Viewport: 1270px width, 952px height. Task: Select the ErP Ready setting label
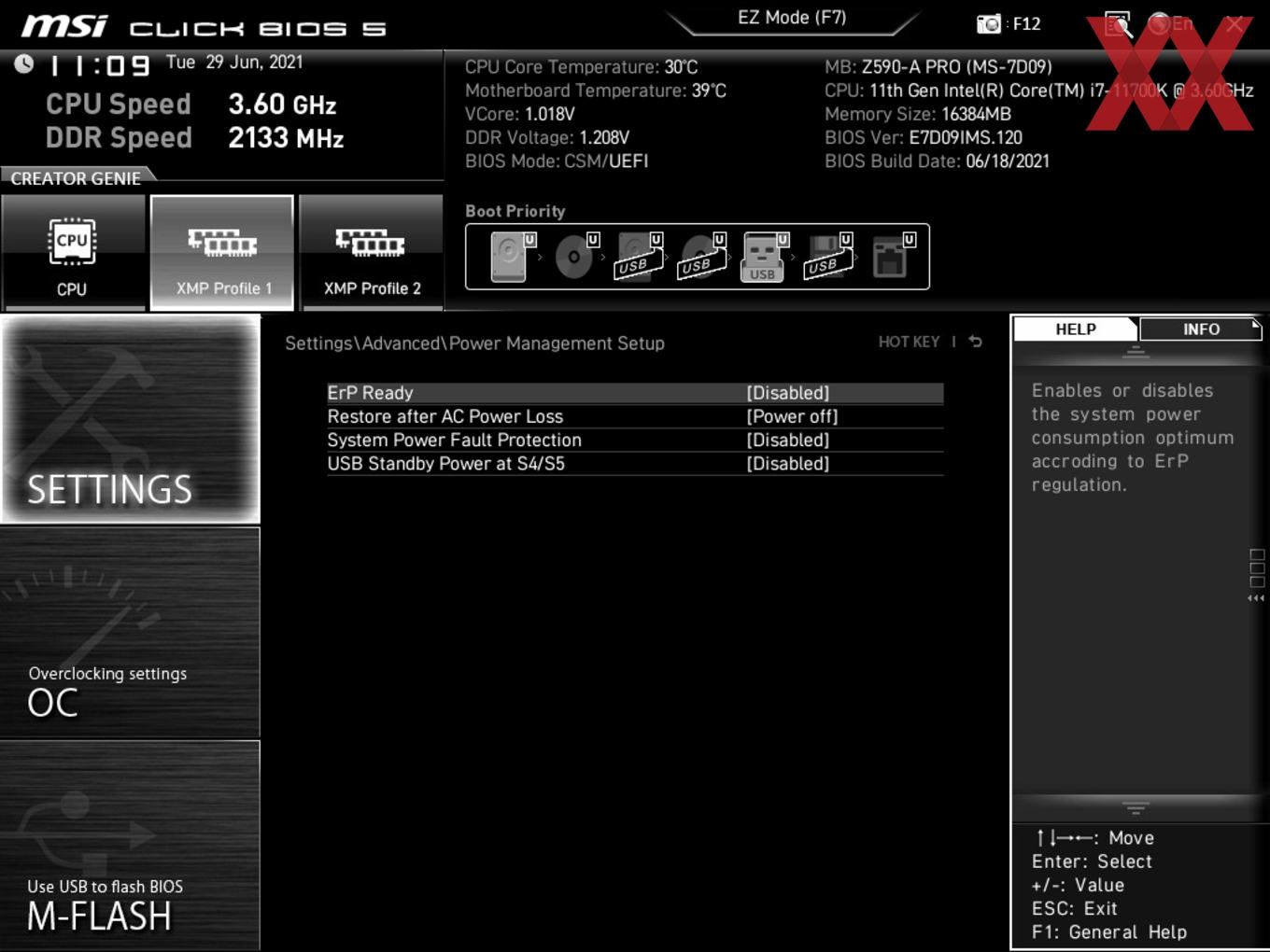pos(370,393)
